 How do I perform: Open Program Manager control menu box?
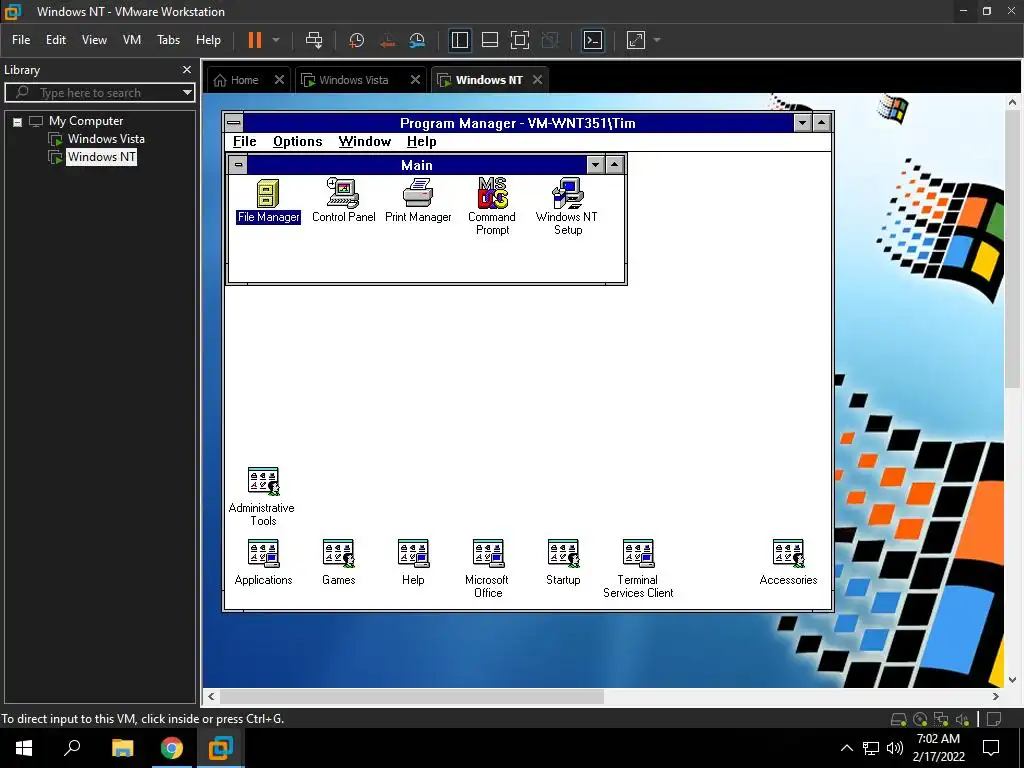pos(234,123)
